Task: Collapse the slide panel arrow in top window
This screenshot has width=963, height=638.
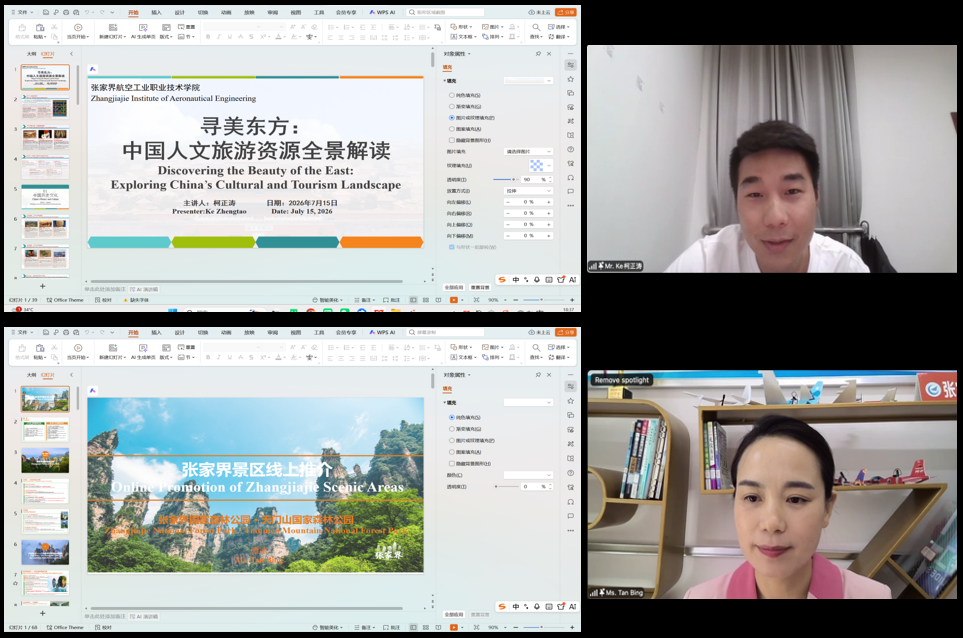Action: [71, 54]
